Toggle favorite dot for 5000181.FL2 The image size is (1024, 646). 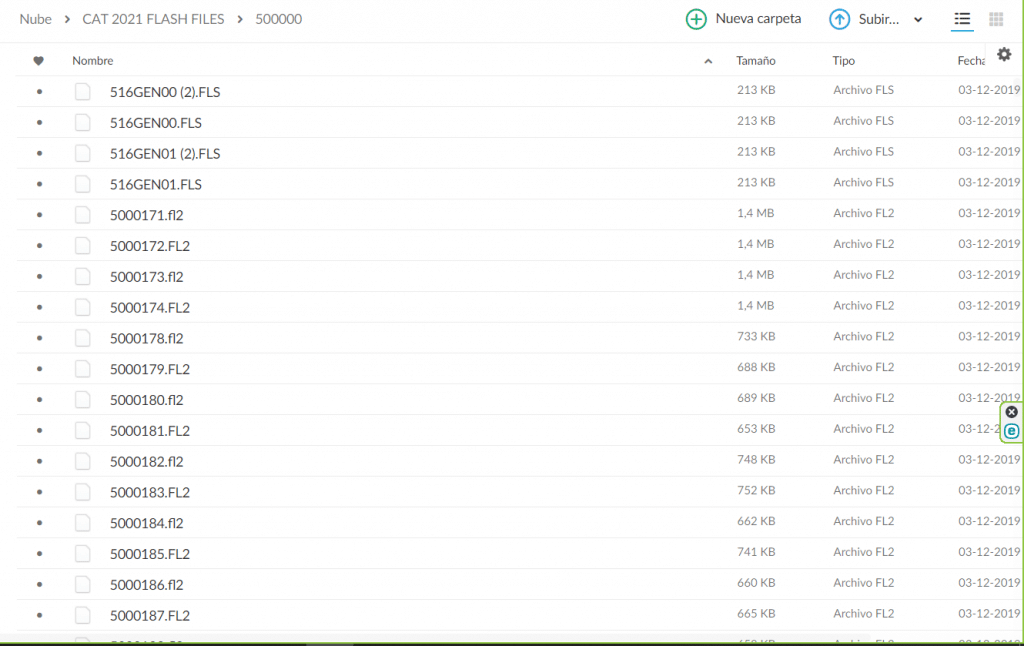39,430
